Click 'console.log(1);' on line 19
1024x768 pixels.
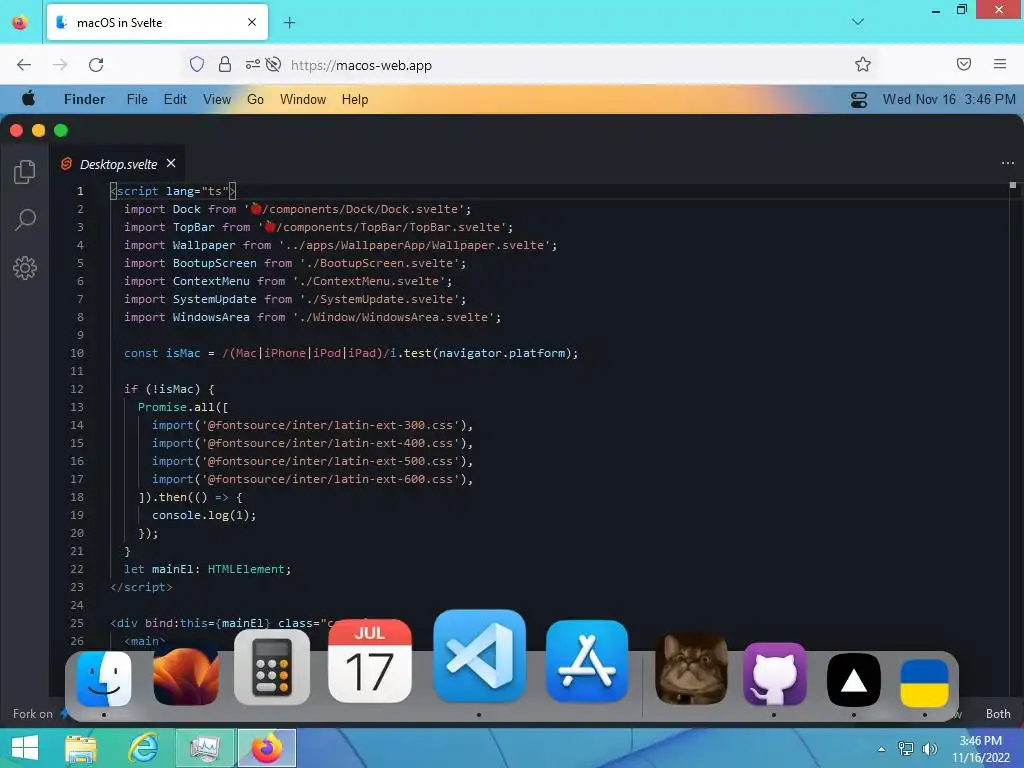pyautogui.click(x=204, y=515)
